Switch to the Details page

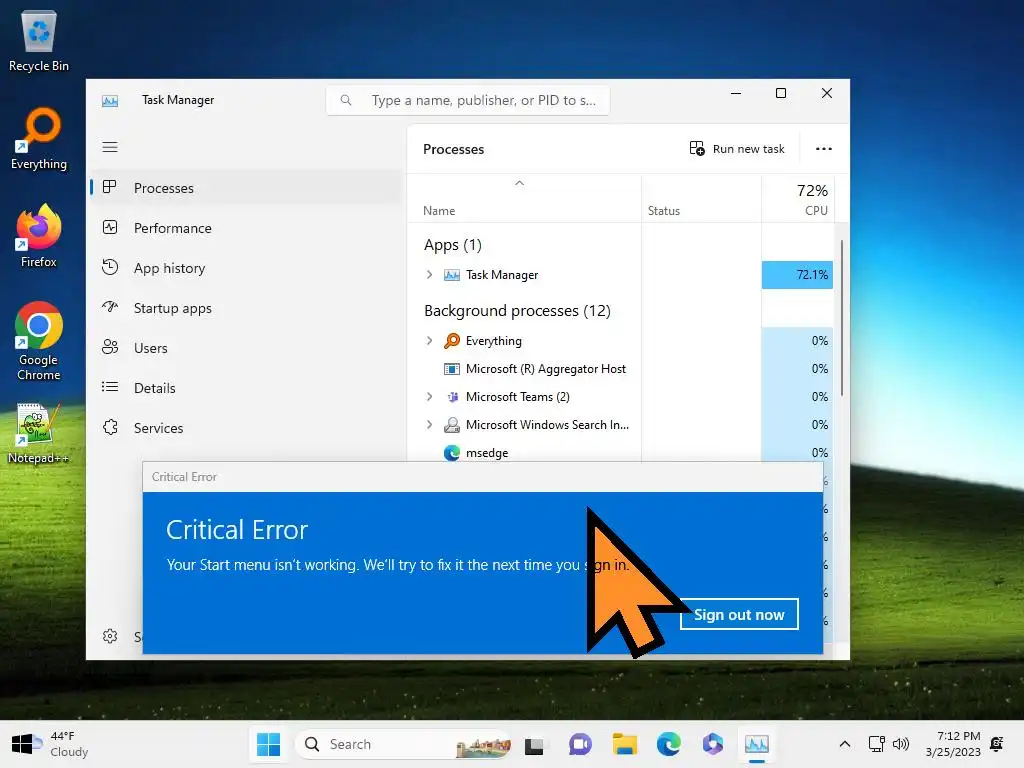[246, 388]
